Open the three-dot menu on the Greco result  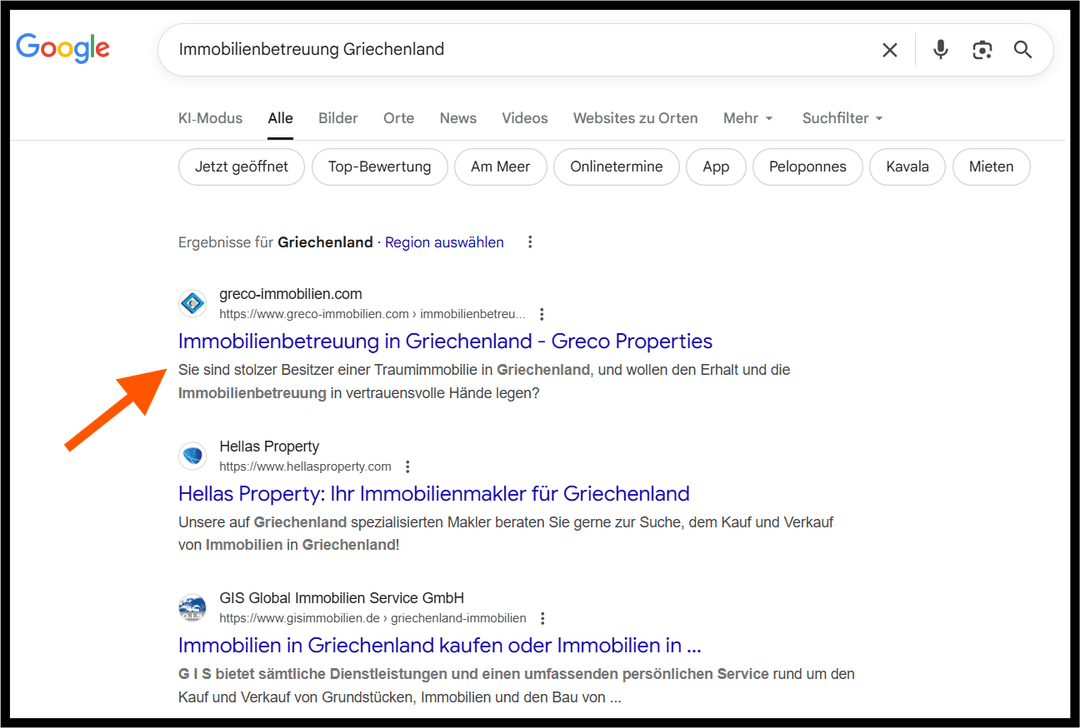point(541,313)
